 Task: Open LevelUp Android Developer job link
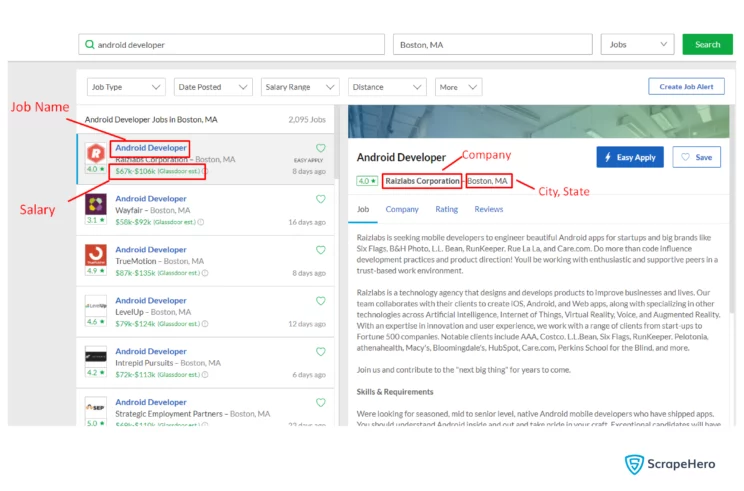(x=151, y=300)
